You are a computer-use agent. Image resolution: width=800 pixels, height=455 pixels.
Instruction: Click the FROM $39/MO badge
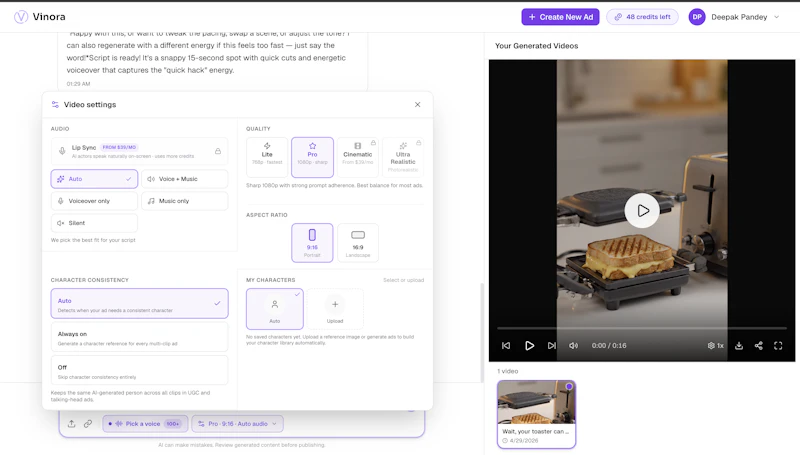[119, 147]
